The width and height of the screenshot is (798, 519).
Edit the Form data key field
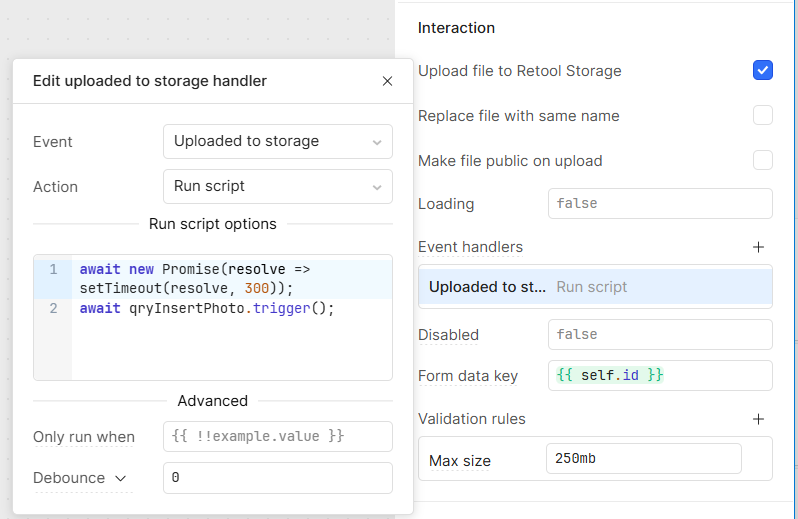pyautogui.click(x=659, y=376)
